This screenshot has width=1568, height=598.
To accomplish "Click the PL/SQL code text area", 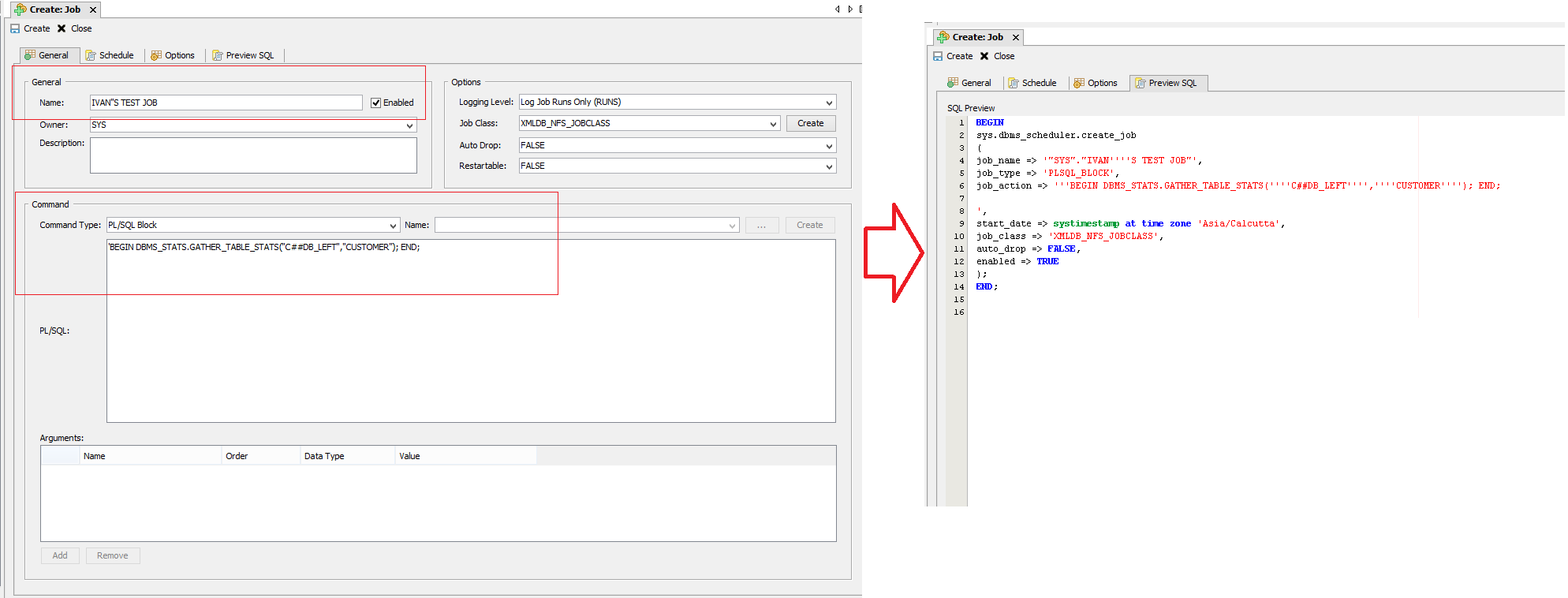I will pos(471,331).
